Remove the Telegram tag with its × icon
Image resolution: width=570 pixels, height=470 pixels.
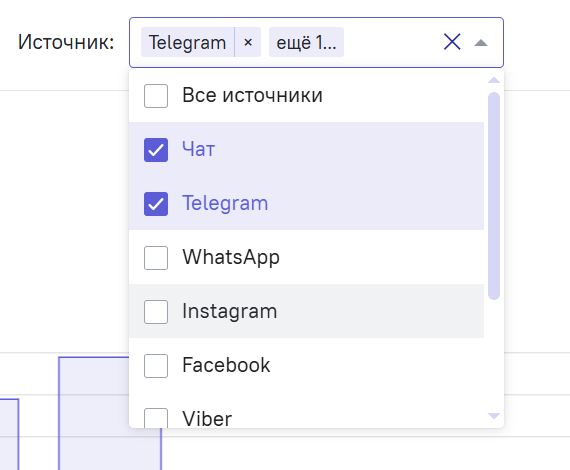point(248,42)
